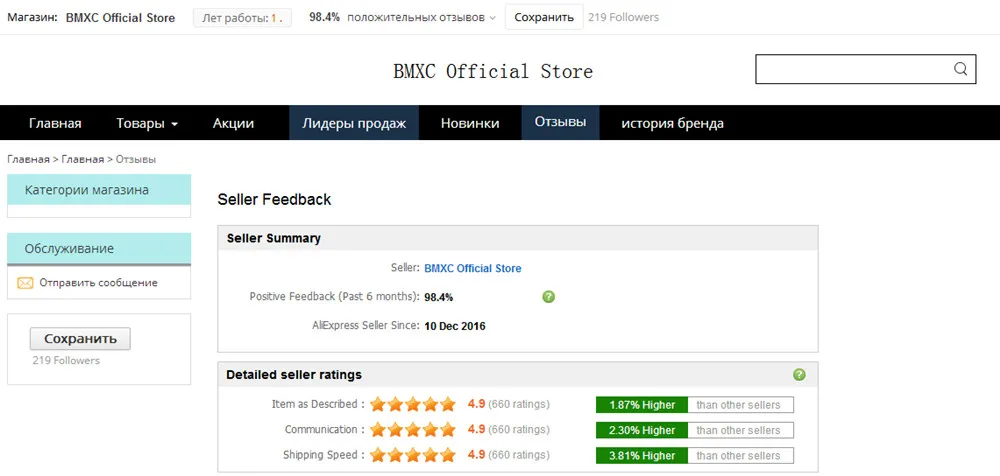Click Сохранить button in top bar
Screen dimensions: 1000x476
[x=544, y=17]
